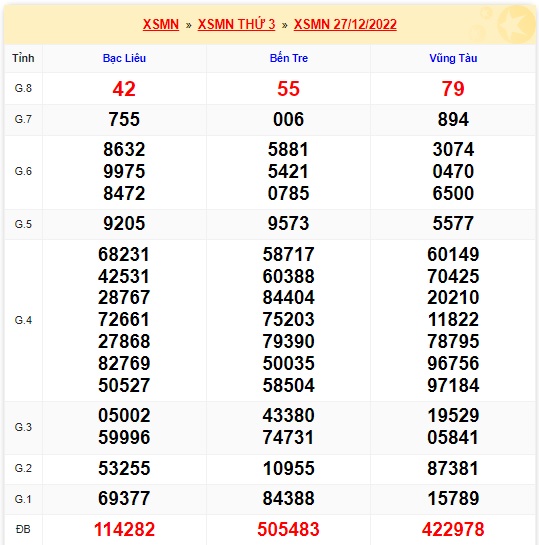Image resolution: width=539 pixels, height=545 pixels.
Task: Select Bến Tre G.5 number 9573
Action: pos(288,223)
